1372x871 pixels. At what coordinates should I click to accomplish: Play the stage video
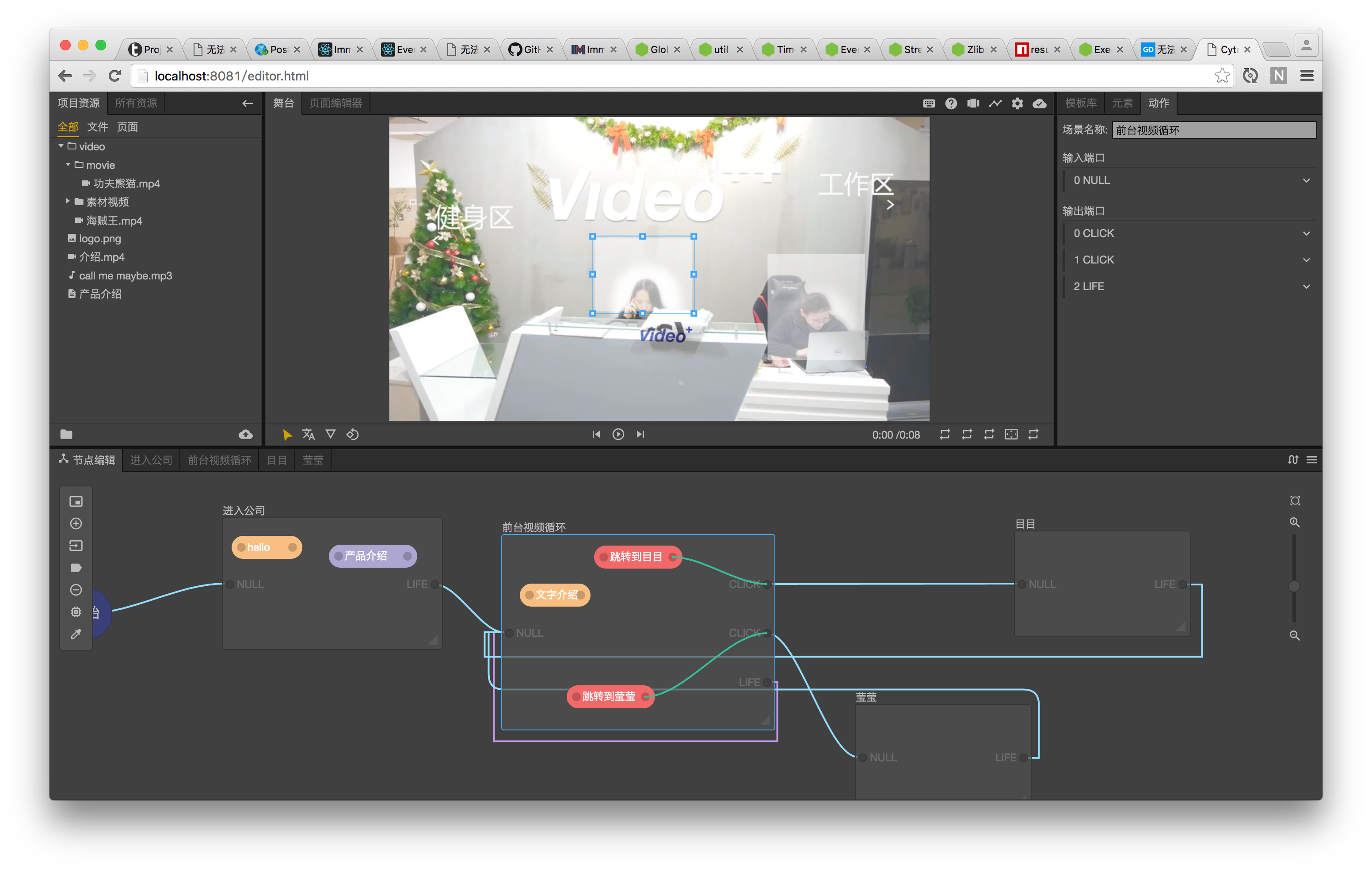pos(618,434)
